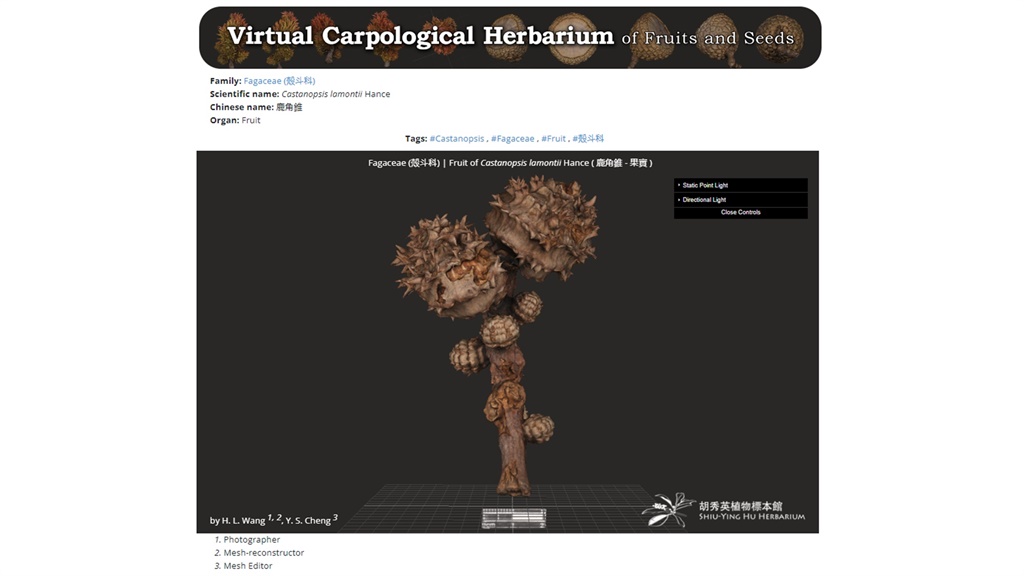1024x576 pixels.
Task: Click the Virtual Carpological Herbarium banner title
Action: tap(420, 37)
